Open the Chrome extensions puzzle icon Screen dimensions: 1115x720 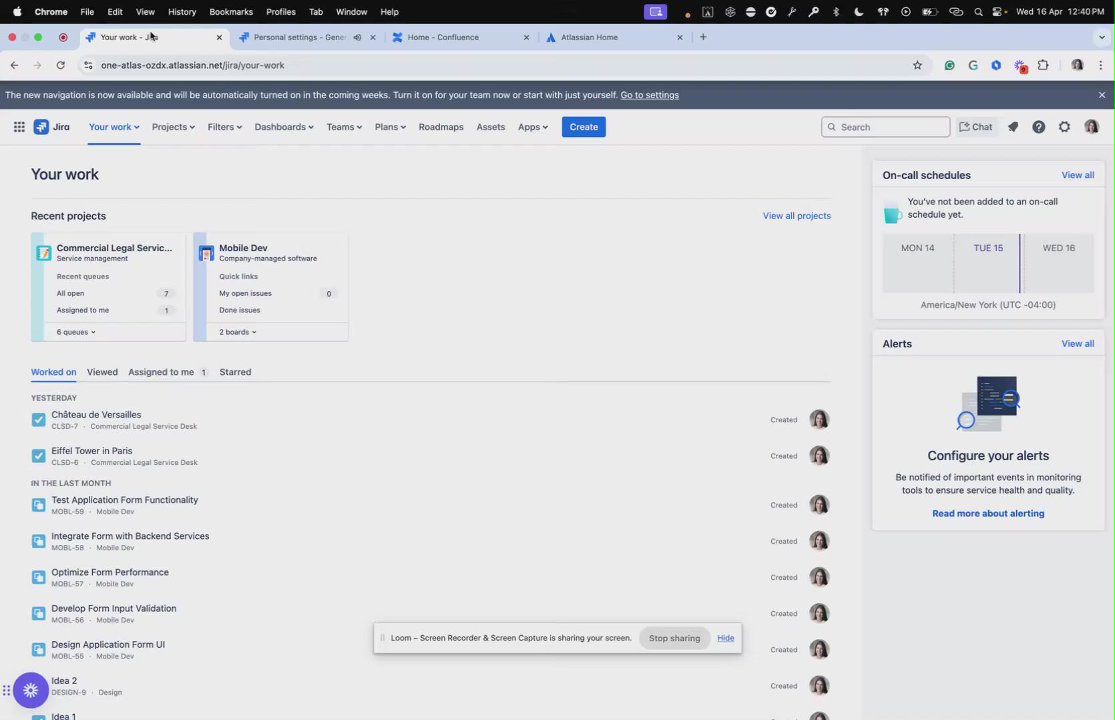pyautogui.click(x=1042, y=65)
